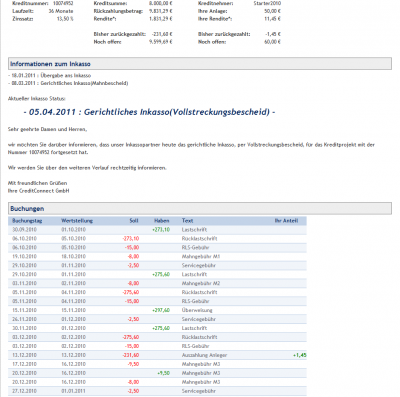This screenshot has height=397, width=400.
Task: Select the 'Ihre Rendite' value '11,45 €'
Action: click(272, 19)
